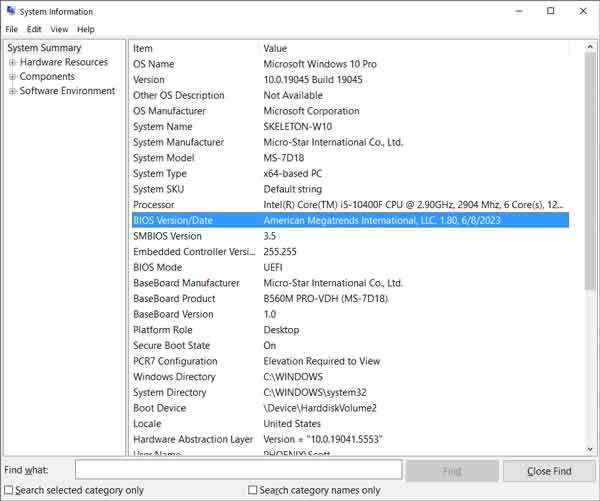Open the File menu
600x501 pixels.
tap(11, 29)
